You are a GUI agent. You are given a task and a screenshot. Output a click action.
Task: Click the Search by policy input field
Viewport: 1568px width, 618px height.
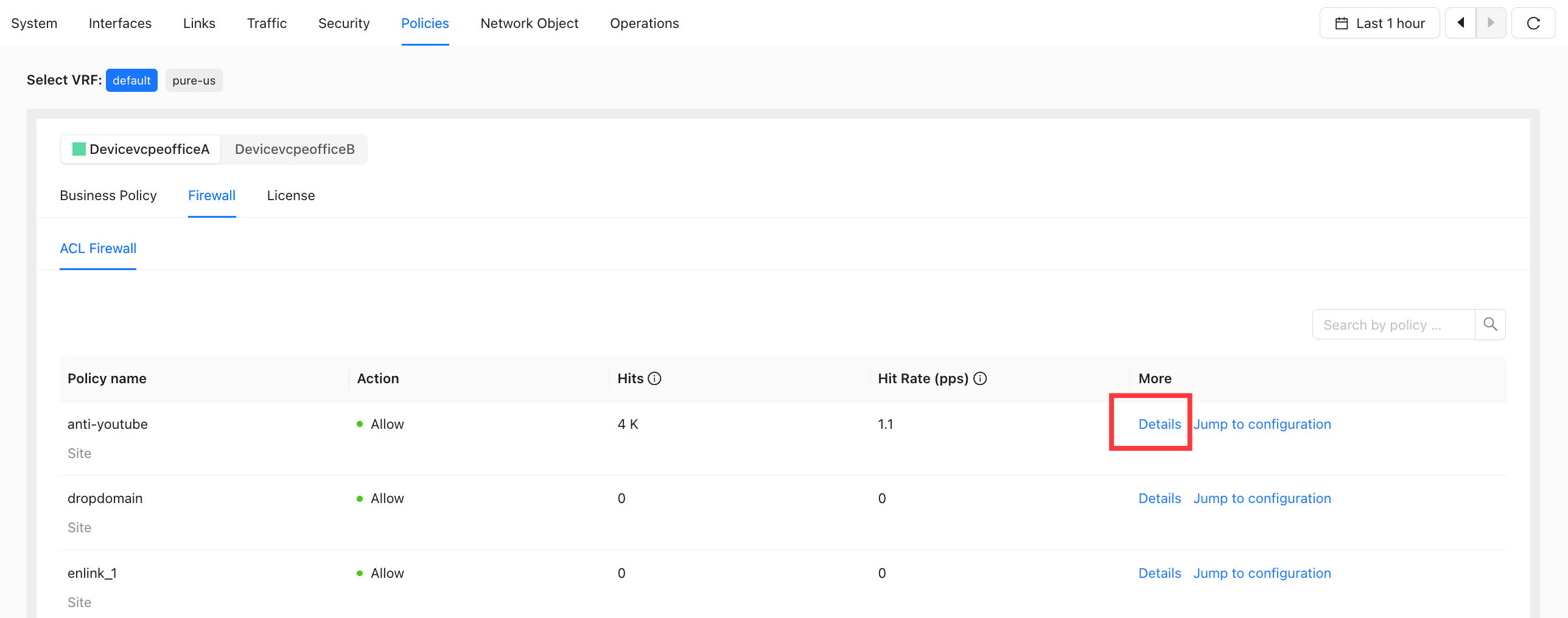click(x=1394, y=324)
